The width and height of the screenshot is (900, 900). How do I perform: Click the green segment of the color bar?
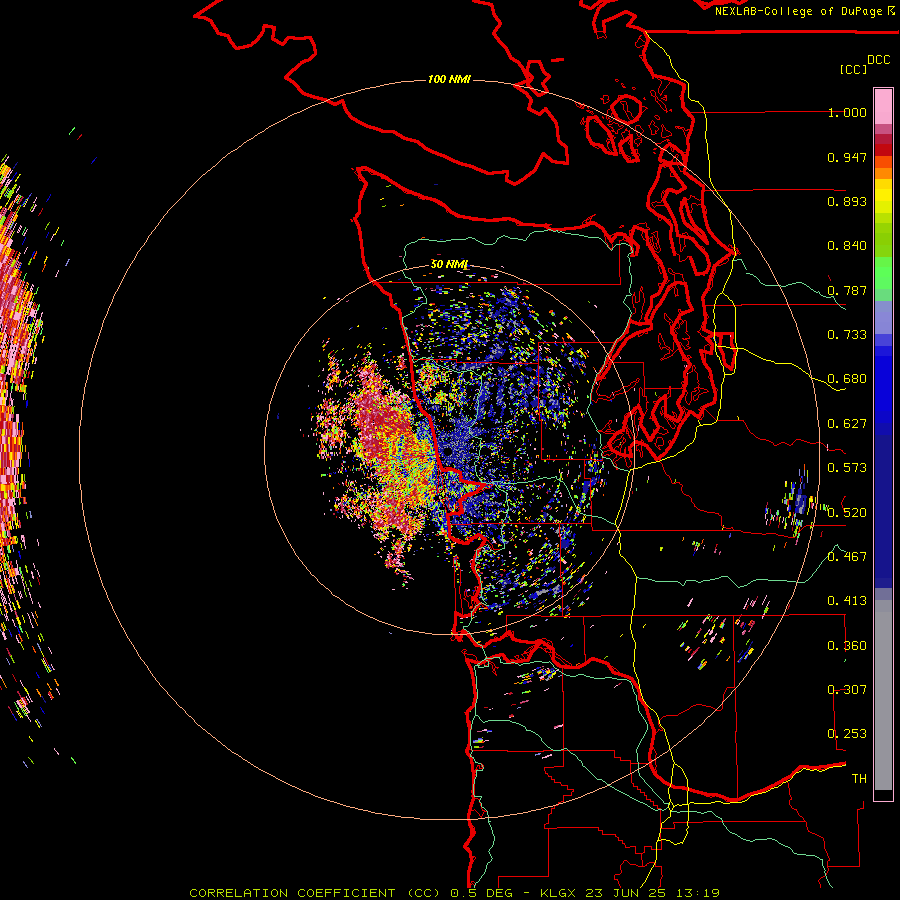pyautogui.click(x=883, y=273)
